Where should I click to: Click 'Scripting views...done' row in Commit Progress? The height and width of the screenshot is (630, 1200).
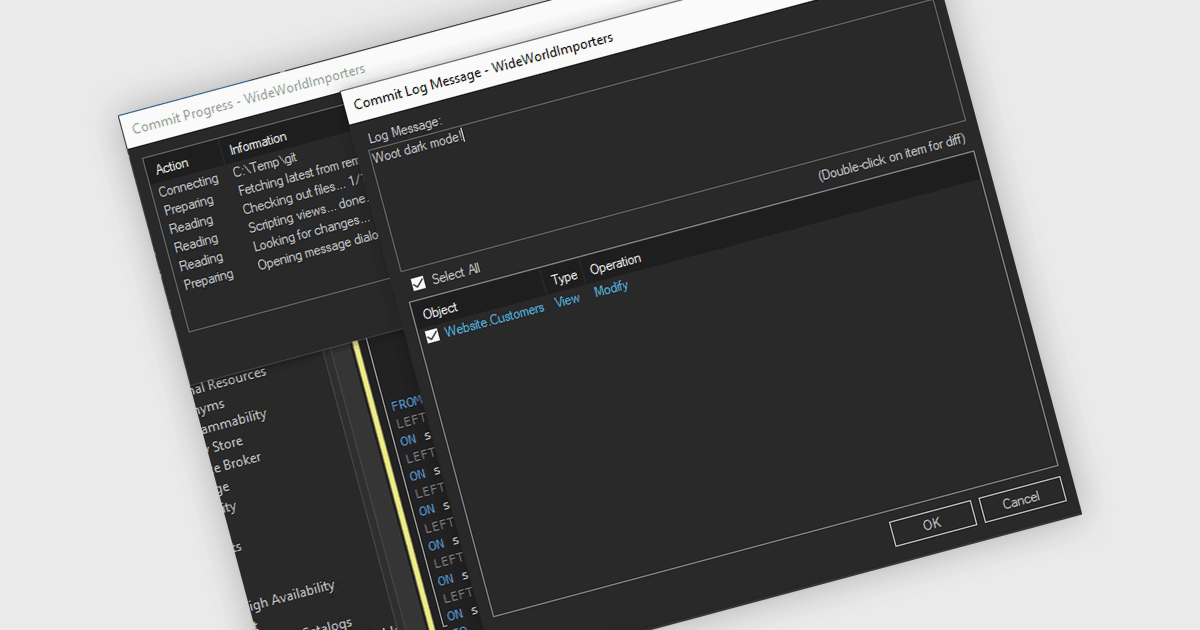point(308,214)
